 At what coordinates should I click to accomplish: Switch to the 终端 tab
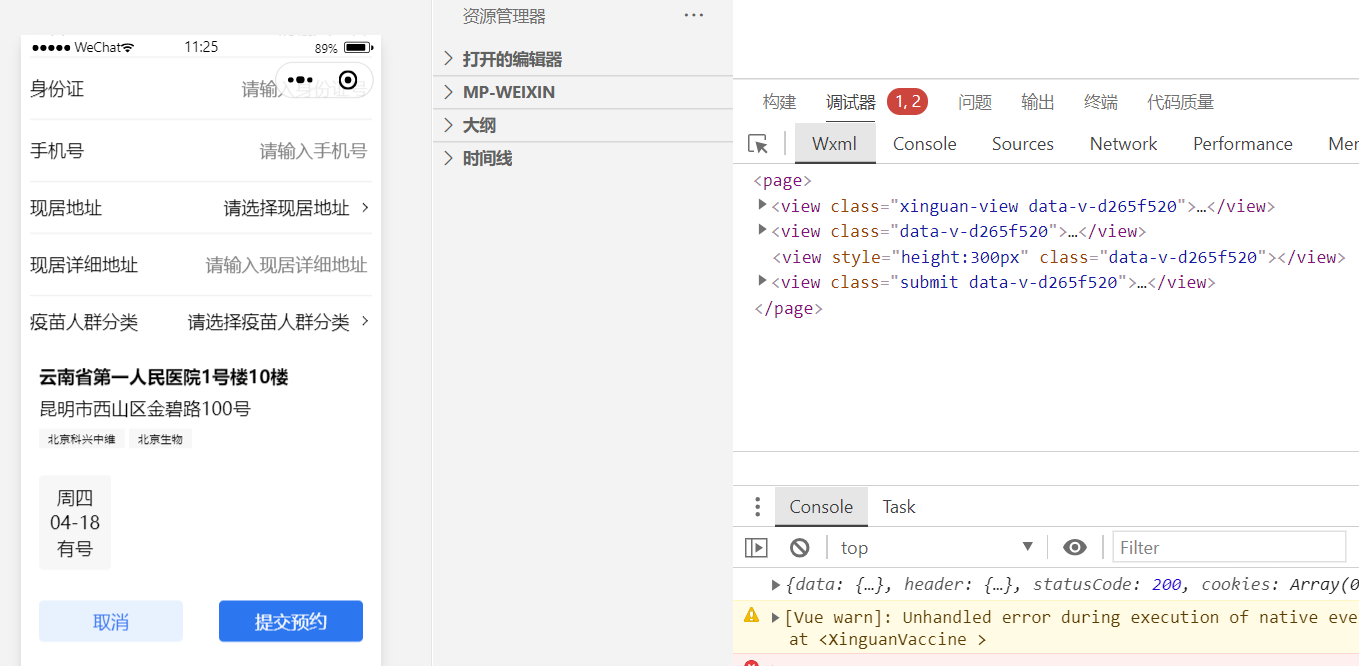pyautogui.click(x=1101, y=102)
